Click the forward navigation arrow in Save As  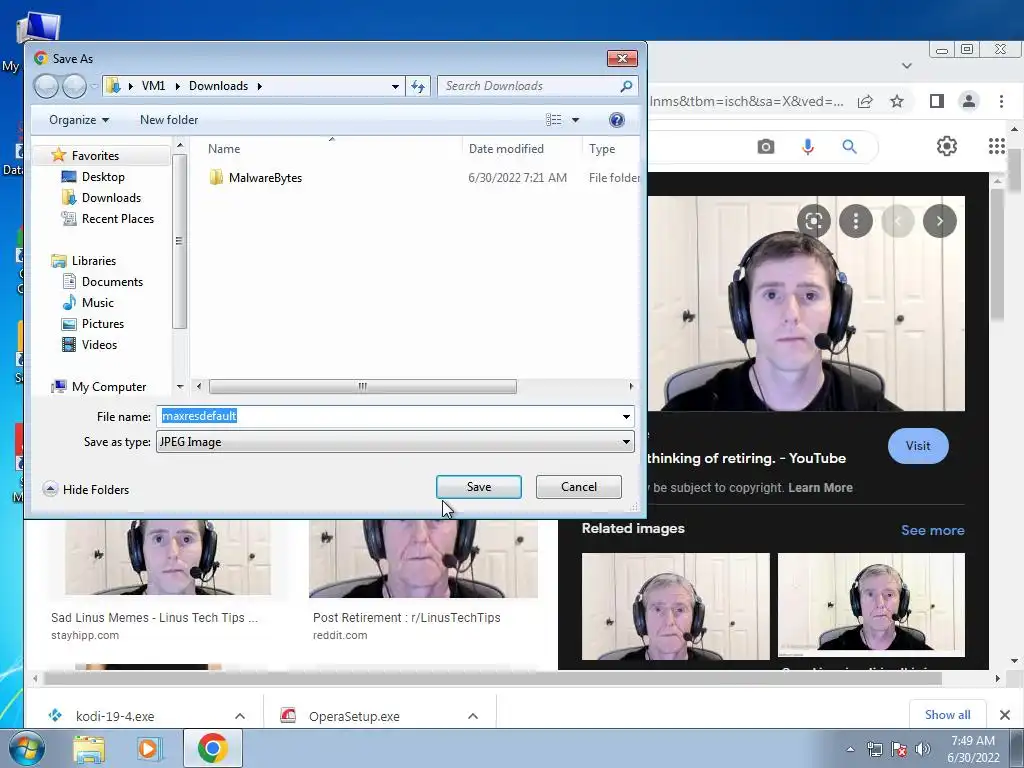click(74, 86)
